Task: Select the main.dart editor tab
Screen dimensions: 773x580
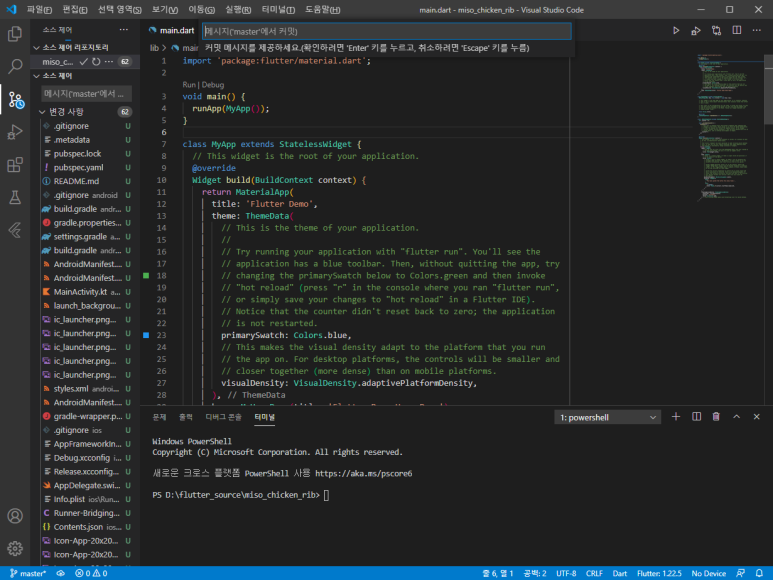Action: point(172,31)
